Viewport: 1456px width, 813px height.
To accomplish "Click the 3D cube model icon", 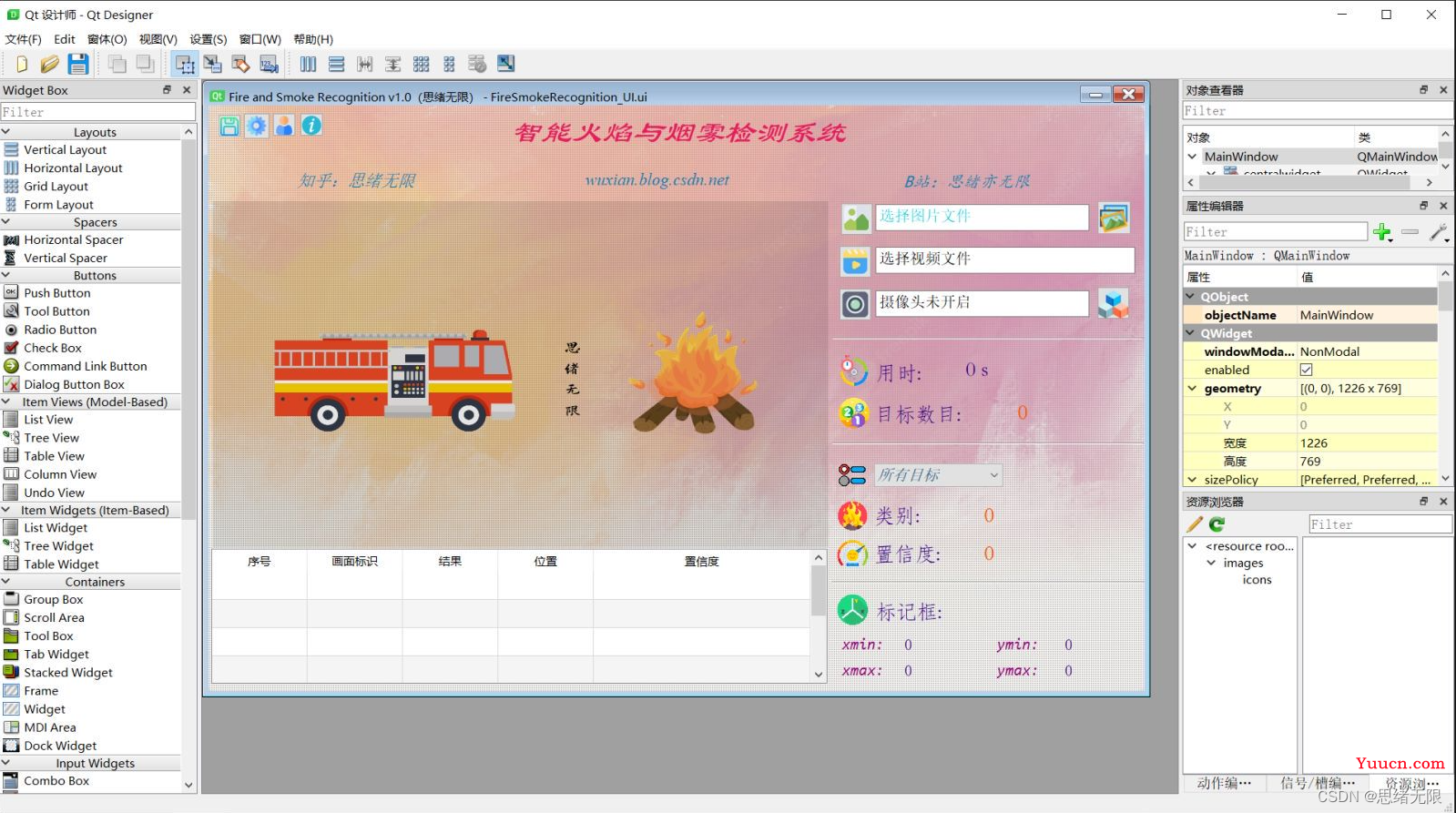I will pyautogui.click(x=1114, y=304).
